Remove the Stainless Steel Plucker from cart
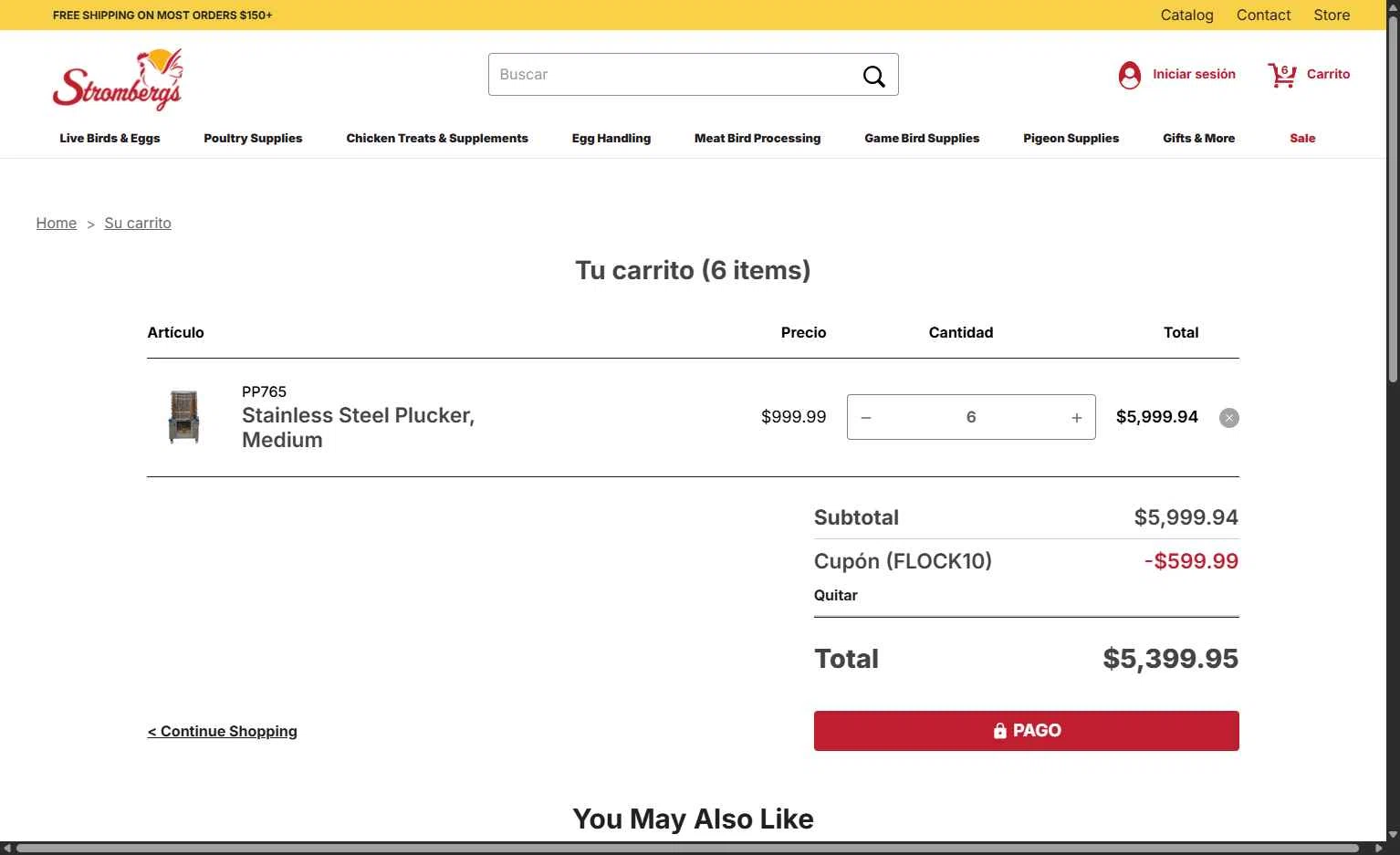The width and height of the screenshot is (1400, 855). point(1229,418)
